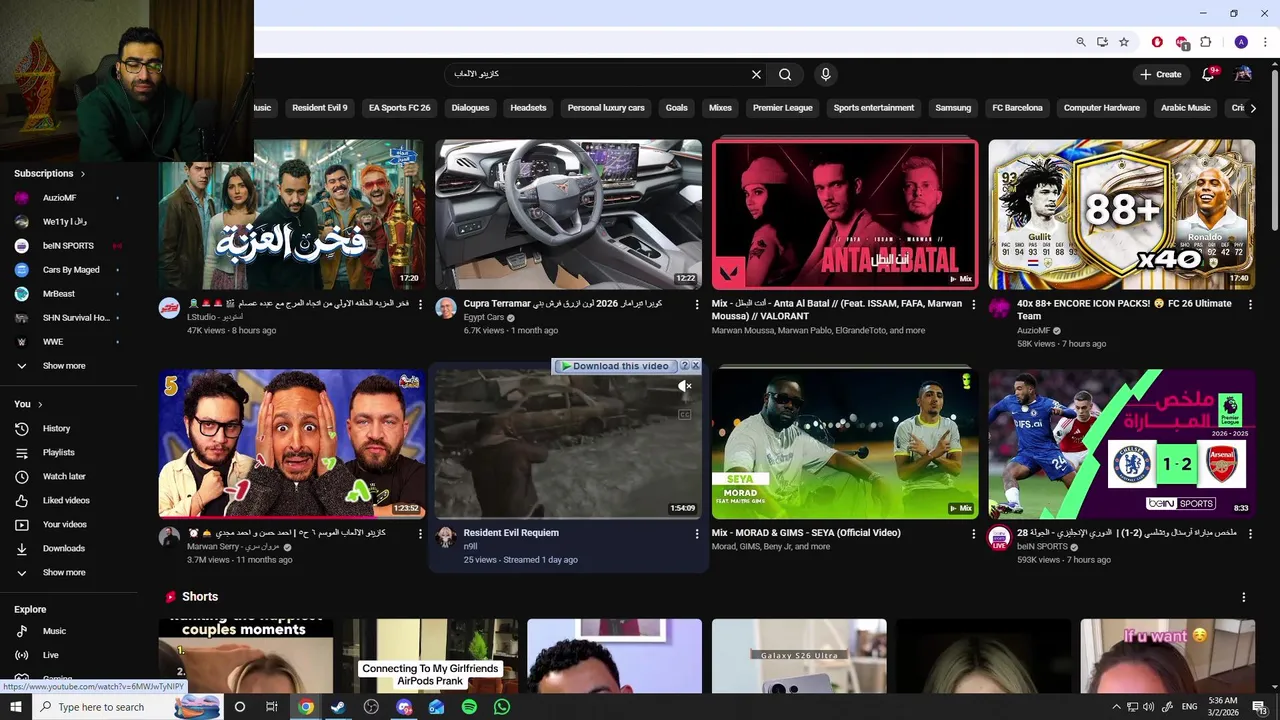
Task: Select the Premier League chip
Action: (782, 108)
